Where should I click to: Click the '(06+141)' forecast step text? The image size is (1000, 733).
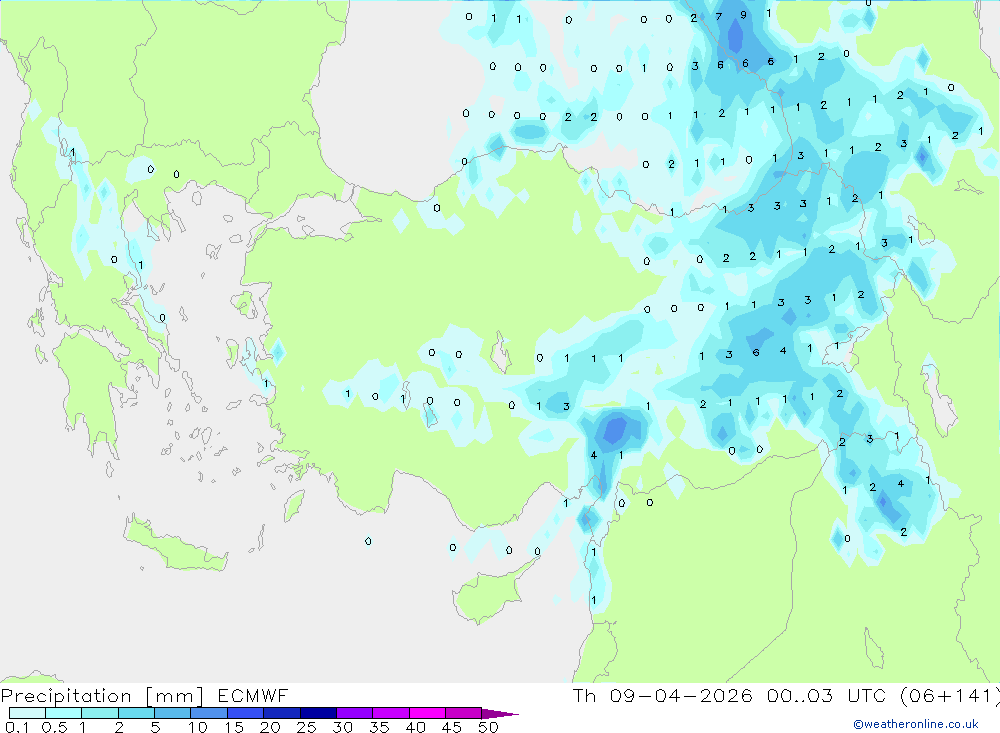coord(950,695)
